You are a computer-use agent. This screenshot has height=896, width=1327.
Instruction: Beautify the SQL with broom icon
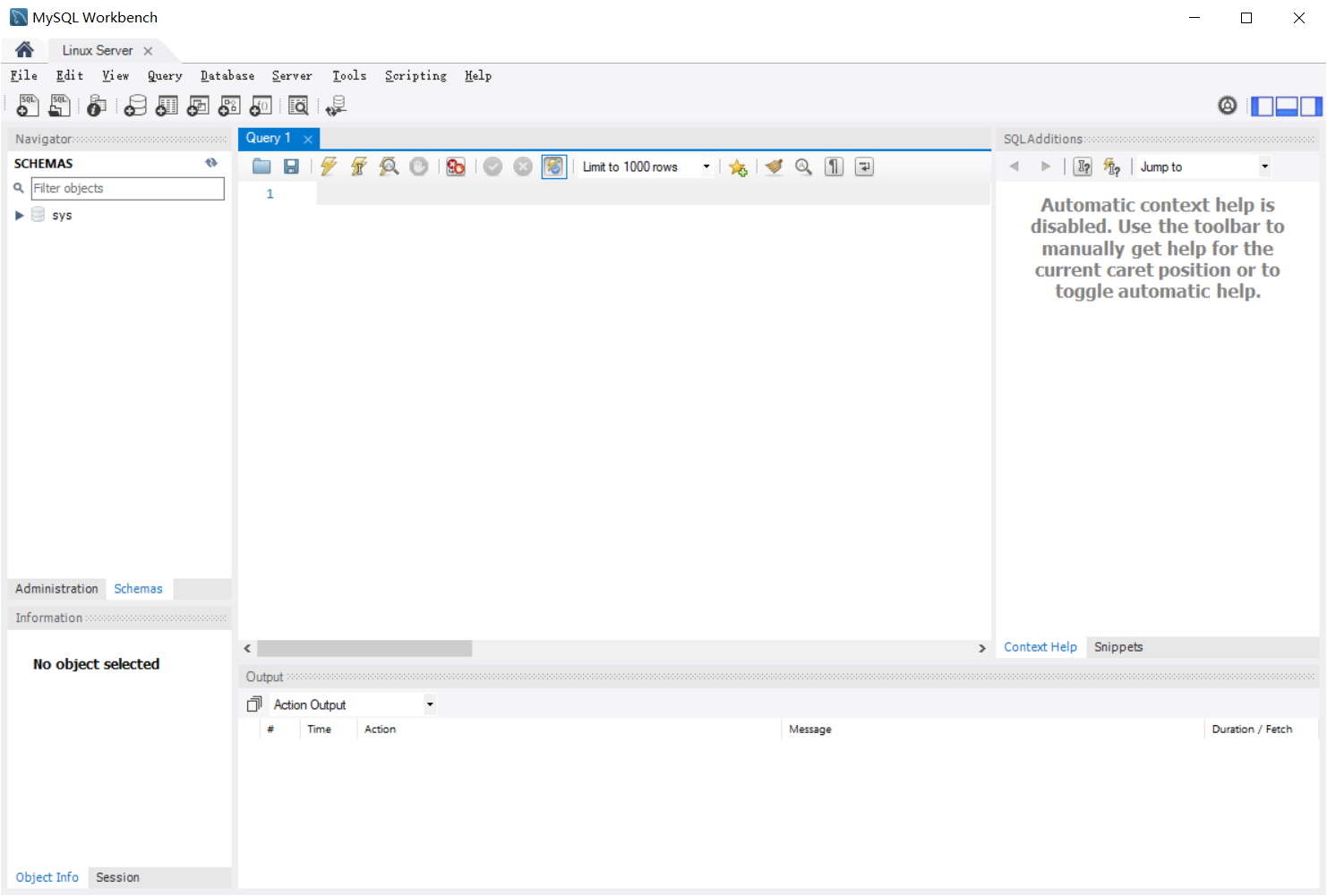[774, 166]
